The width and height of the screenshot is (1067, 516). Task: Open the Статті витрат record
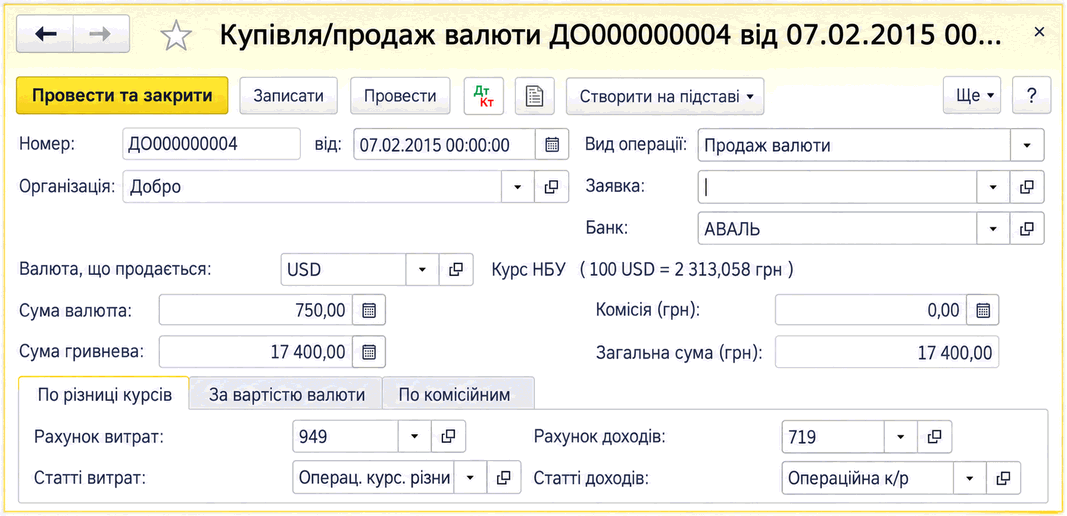pos(504,478)
